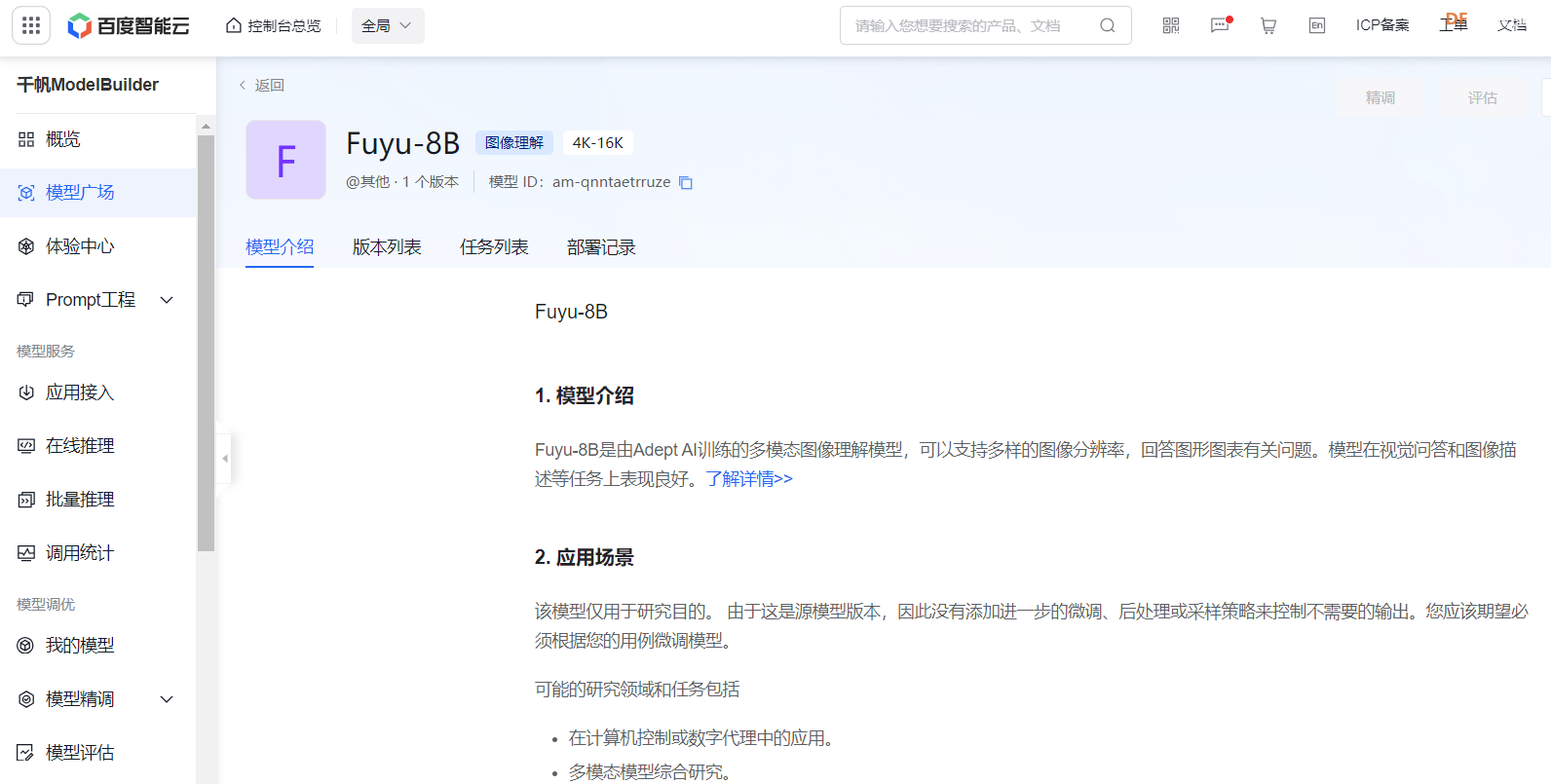Select 模型广场 in the sidebar
Image resolution: width=1551 pixels, height=784 pixels.
(x=98, y=193)
